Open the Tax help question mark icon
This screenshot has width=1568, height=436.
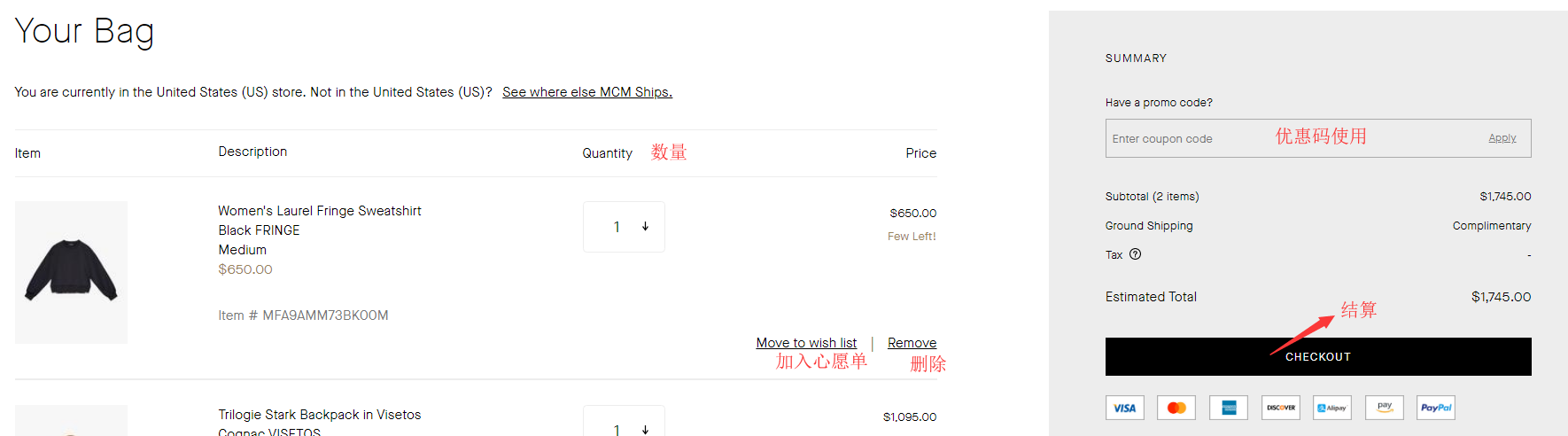(x=1136, y=254)
